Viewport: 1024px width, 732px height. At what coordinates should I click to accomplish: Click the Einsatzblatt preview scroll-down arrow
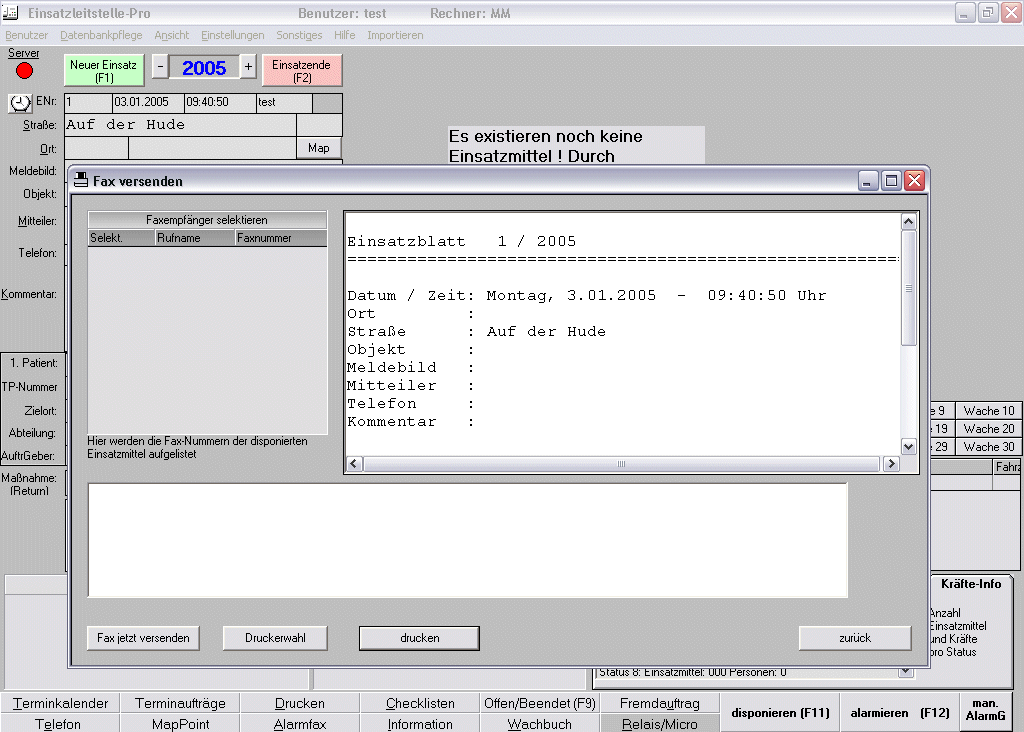click(x=908, y=447)
